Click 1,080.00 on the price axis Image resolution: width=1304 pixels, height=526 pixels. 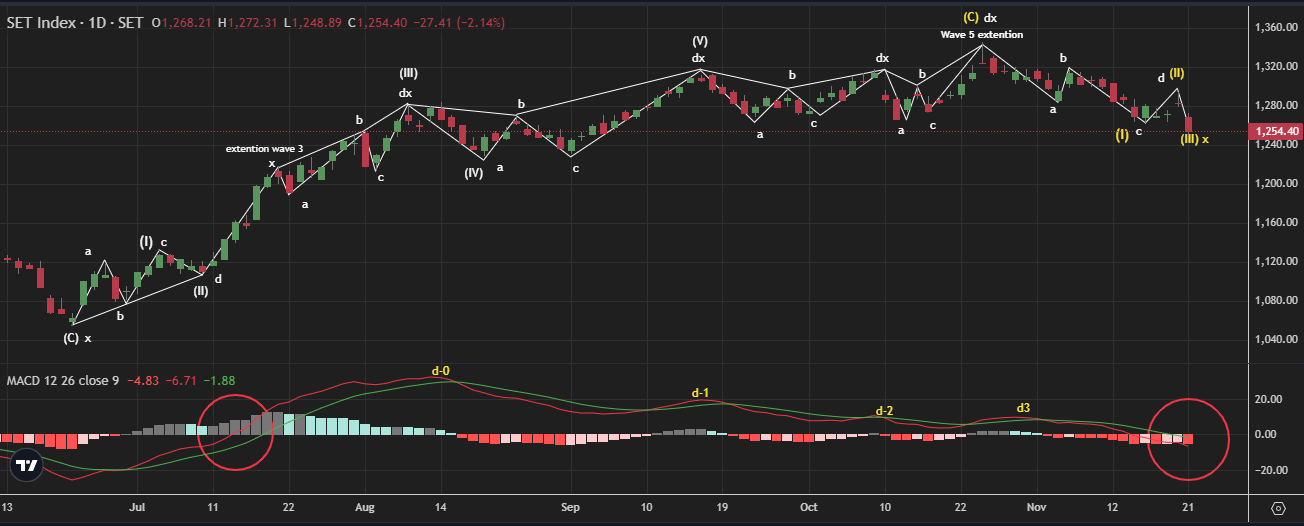click(x=1274, y=300)
